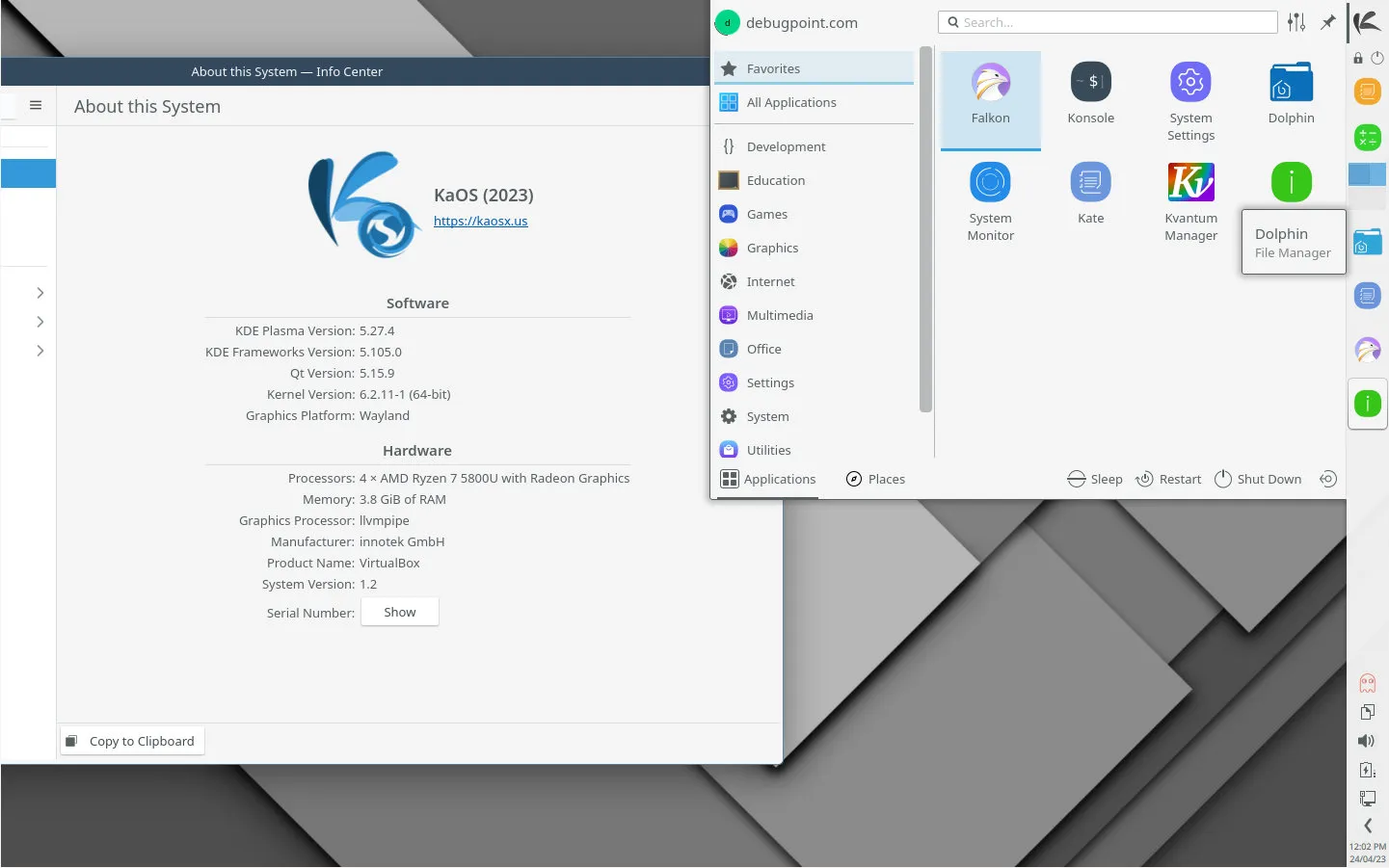Viewport: 1389px width, 868px height.
Task: Open audio volume tray icon
Action: pyautogui.click(x=1367, y=741)
